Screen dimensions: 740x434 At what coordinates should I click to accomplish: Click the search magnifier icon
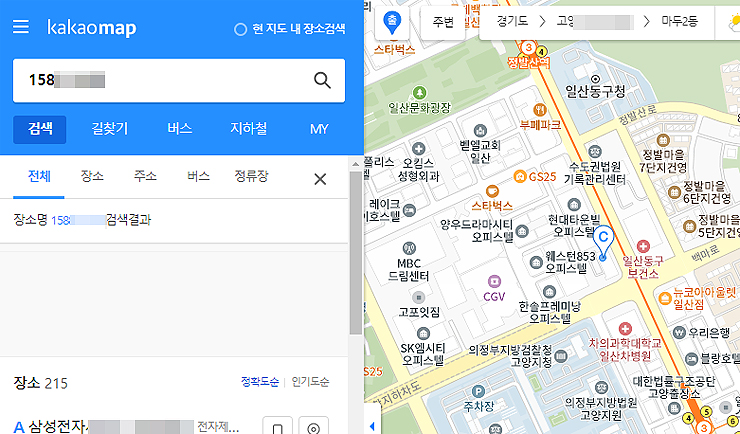tap(322, 80)
